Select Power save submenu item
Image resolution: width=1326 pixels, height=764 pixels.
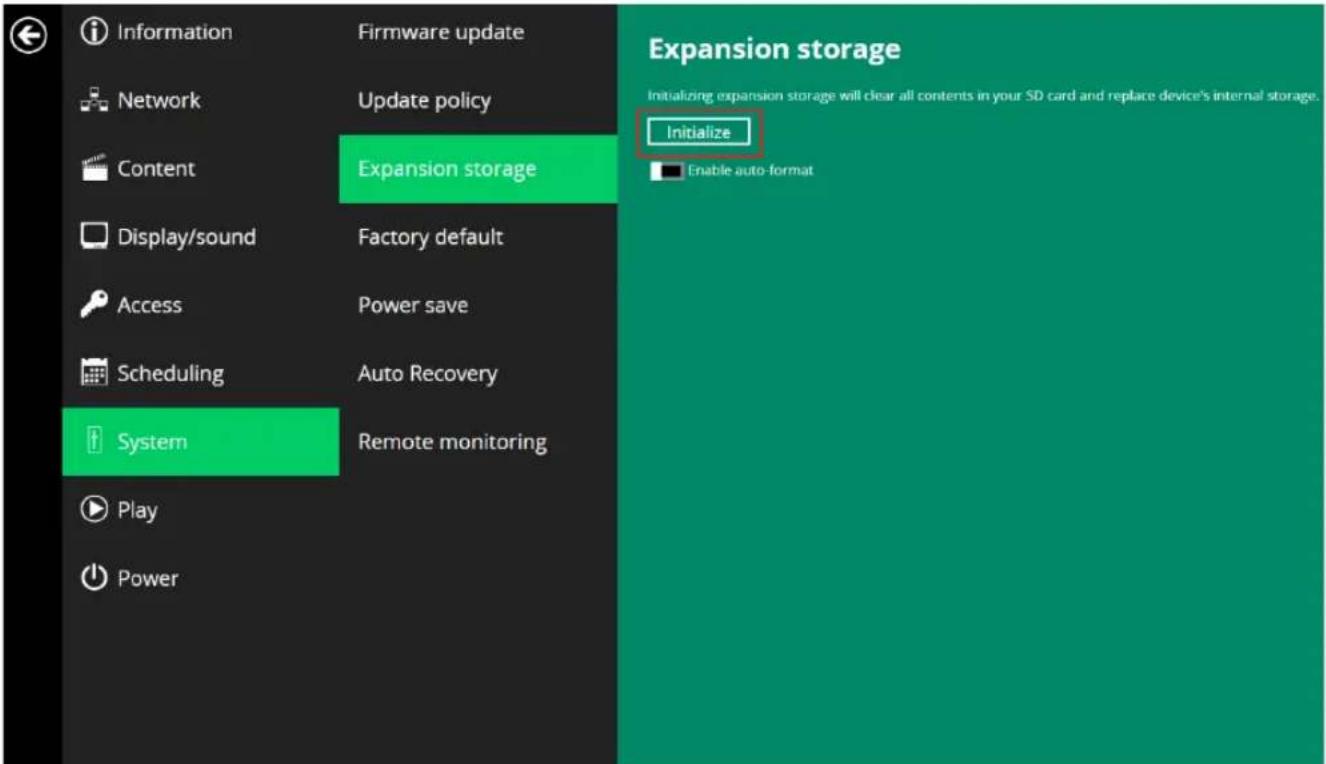coord(412,305)
